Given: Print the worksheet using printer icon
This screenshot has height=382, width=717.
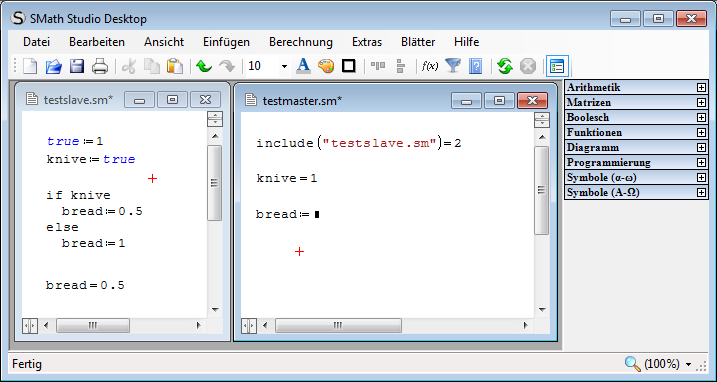Looking at the screenshot, I should click(100, 66).
